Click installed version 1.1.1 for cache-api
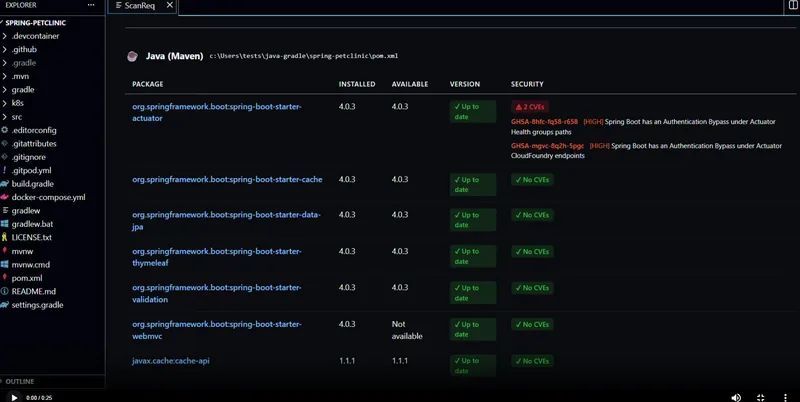The height and width of the screenshot is (402, 800). 347,361
